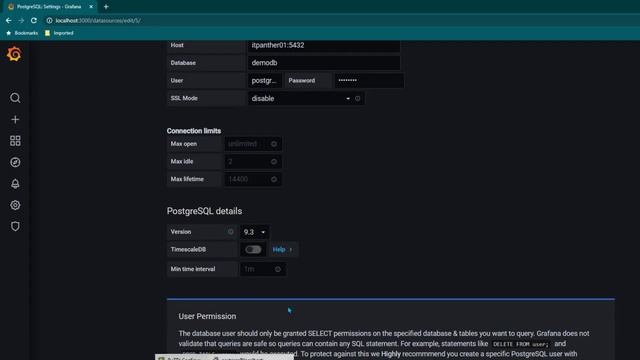640x360 pixels.
Task: Click the browser address bar URL
Action: coord(98,20)
